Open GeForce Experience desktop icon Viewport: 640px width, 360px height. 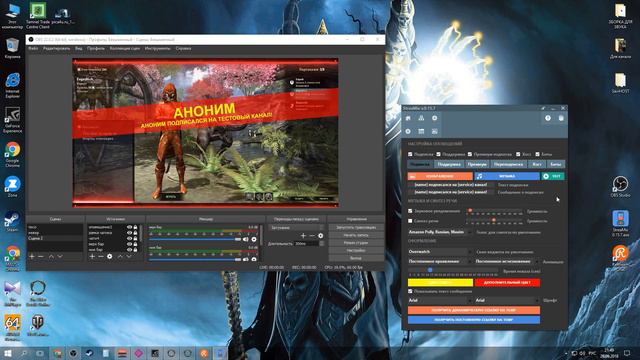pyautogui.click(x=12, y=119)
